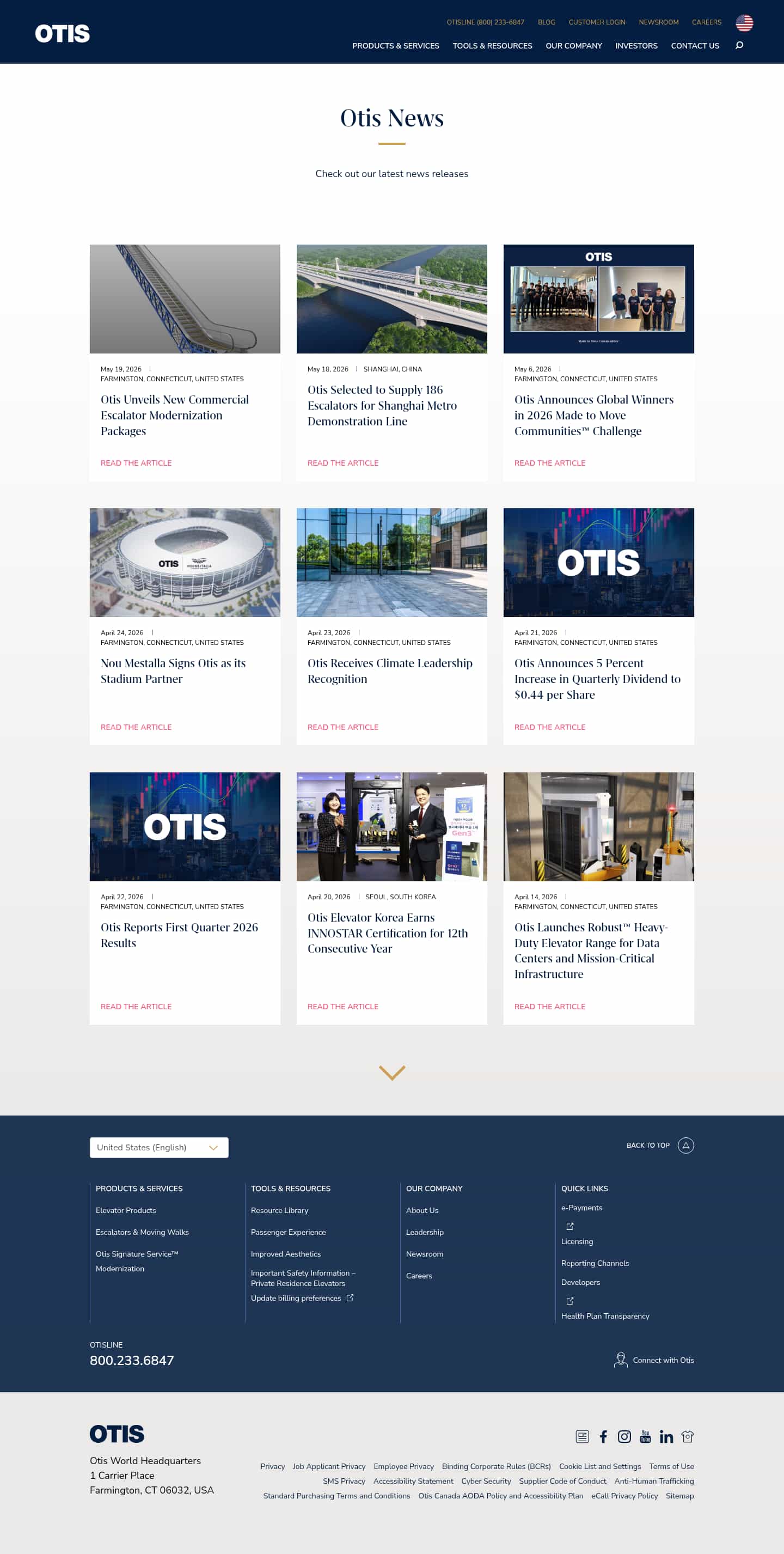
Task: Open Our Company menu
Action: [573, 46]
